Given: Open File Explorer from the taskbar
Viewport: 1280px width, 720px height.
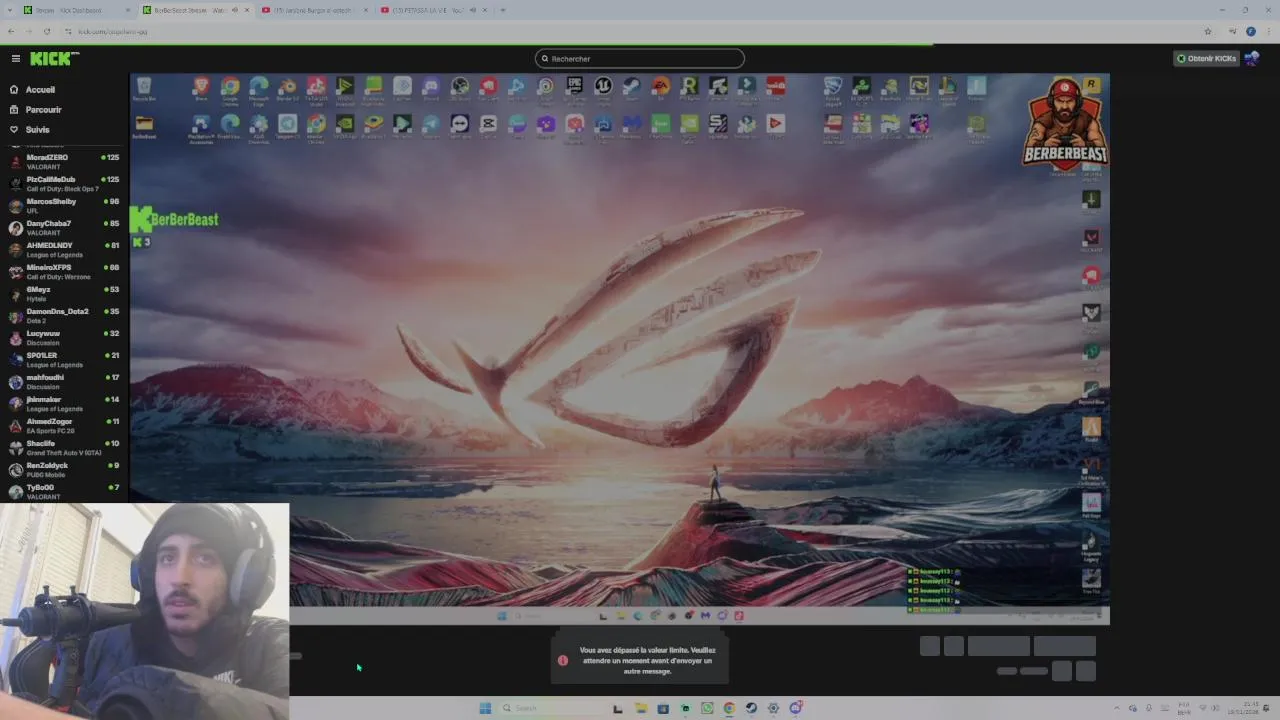Looking at the screenshot, I should click(x=640, y=708).
